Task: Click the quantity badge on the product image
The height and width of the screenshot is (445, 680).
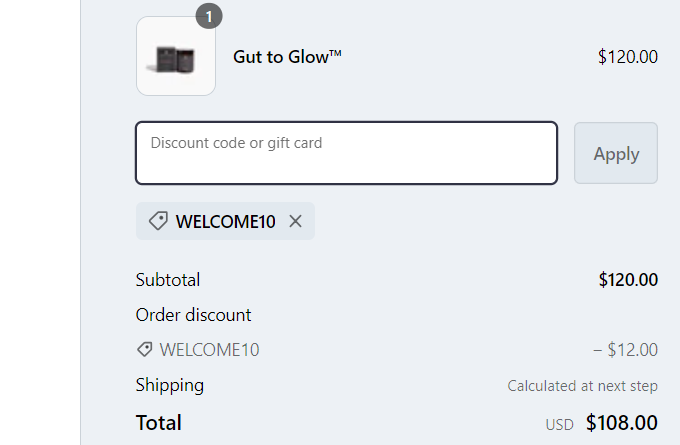Action: tap(209, 16)
